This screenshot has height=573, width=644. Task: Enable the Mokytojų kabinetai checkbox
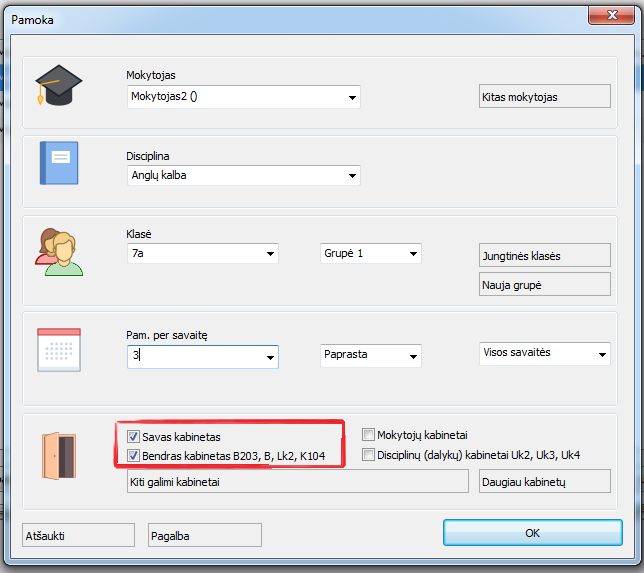pos(369,435)
